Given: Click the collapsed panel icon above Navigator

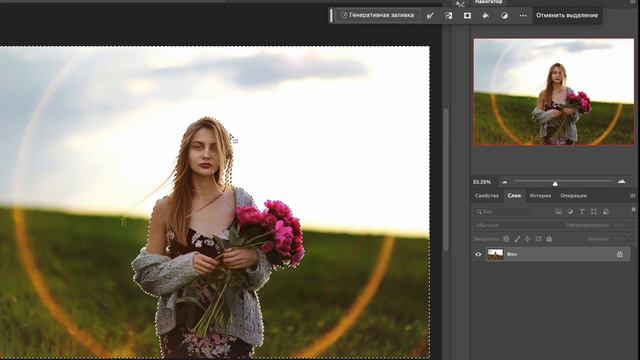Looking at the screenshot, I should (x=460, y=4).
